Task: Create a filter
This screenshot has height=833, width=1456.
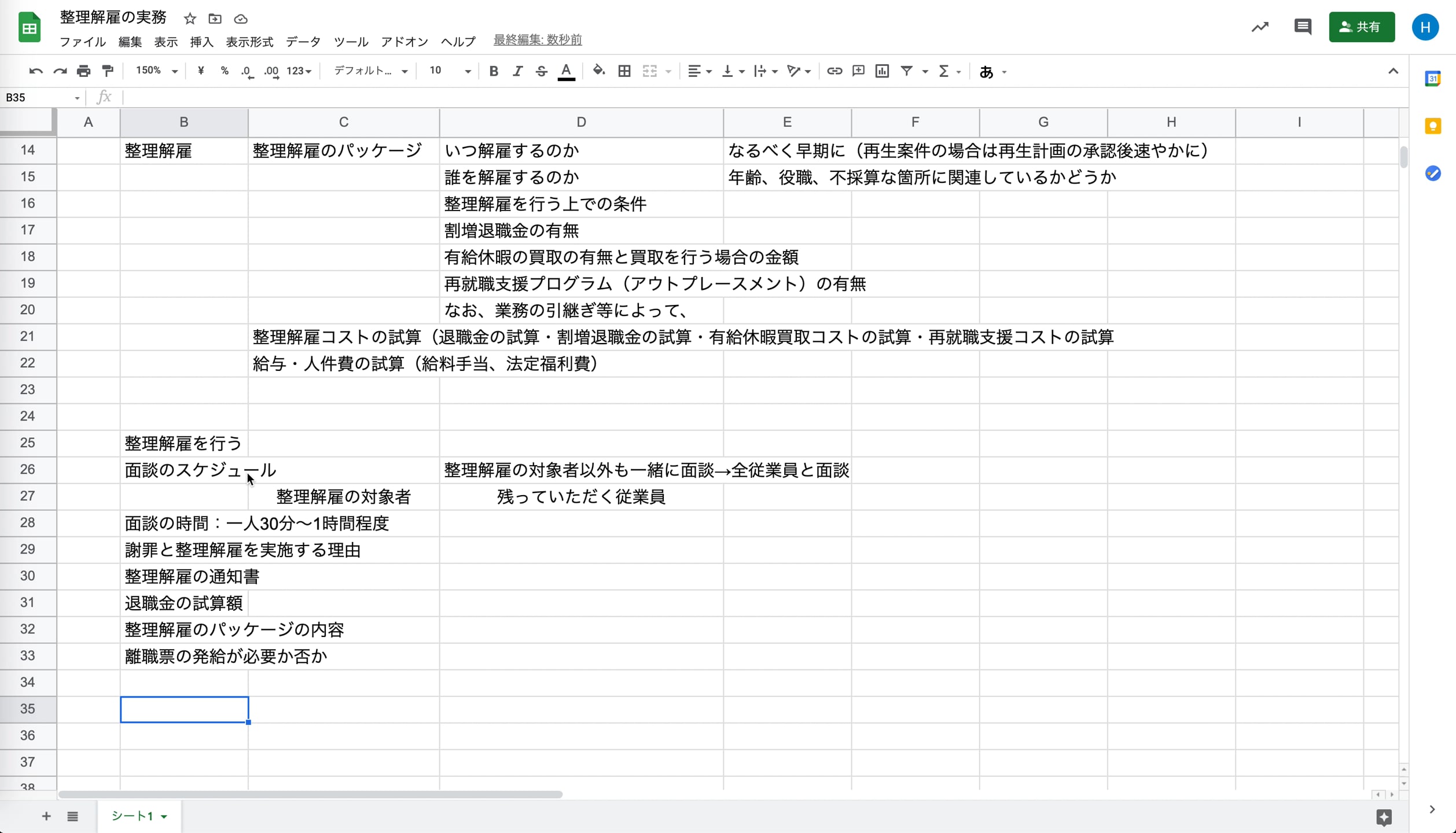Action: [x=906, y=71]
